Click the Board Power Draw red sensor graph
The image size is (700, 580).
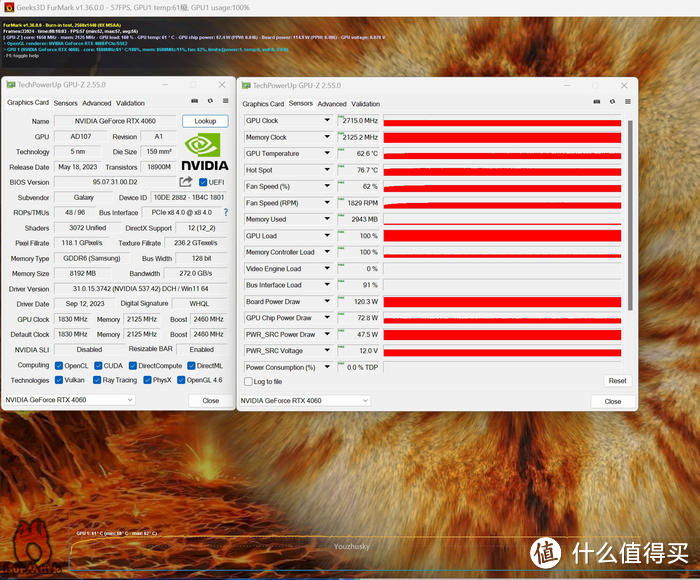502,302
